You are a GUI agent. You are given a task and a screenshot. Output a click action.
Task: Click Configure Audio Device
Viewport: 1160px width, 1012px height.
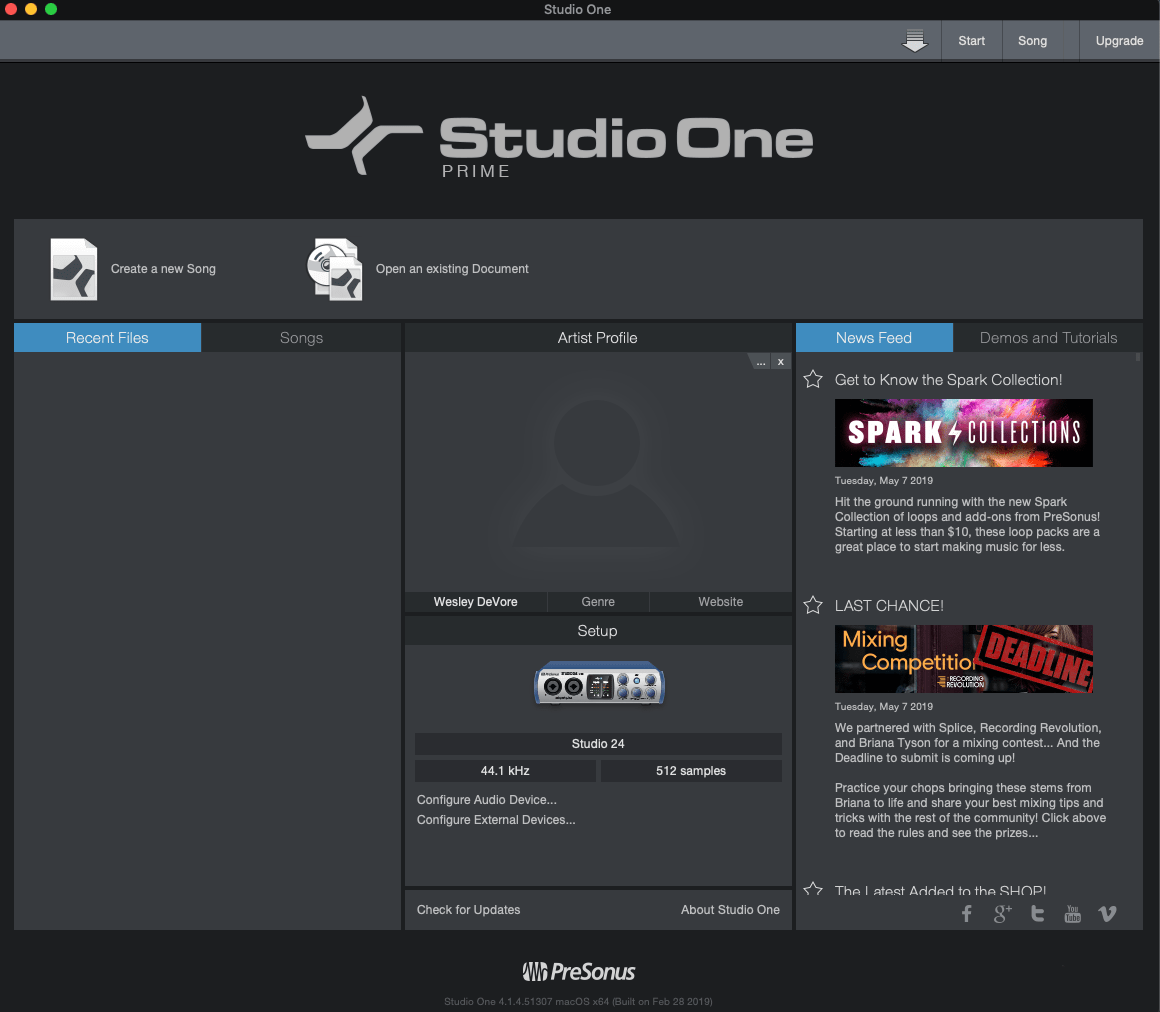[487, 800]
